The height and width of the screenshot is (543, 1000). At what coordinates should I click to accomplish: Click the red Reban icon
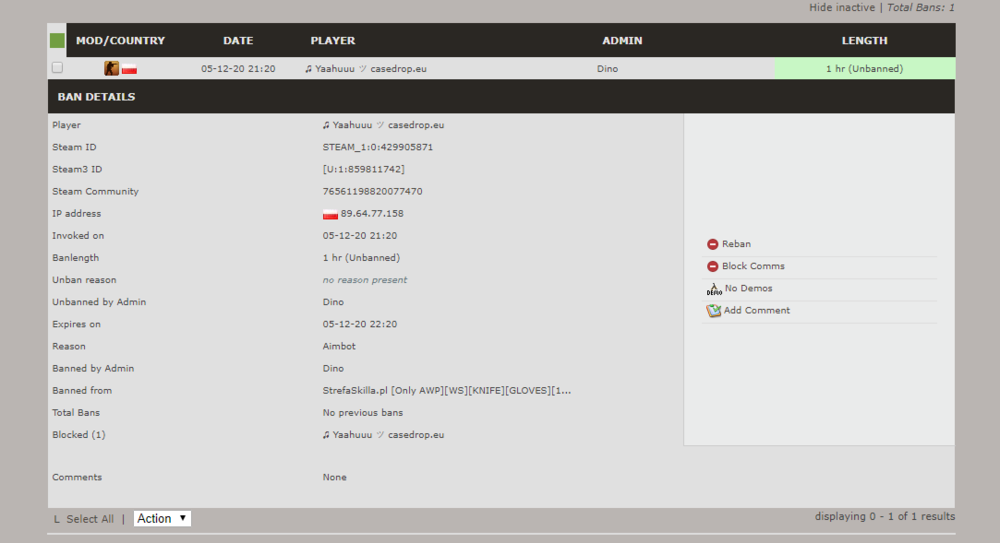712,244
